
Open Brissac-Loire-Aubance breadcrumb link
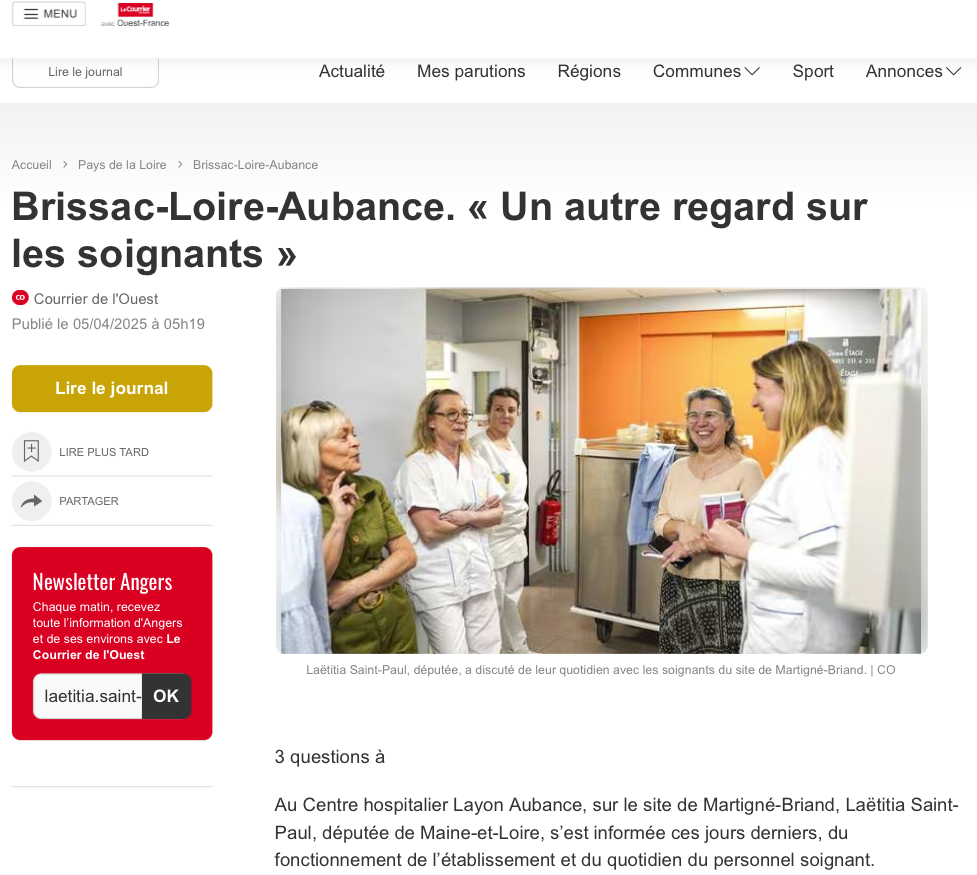point(255,165)
